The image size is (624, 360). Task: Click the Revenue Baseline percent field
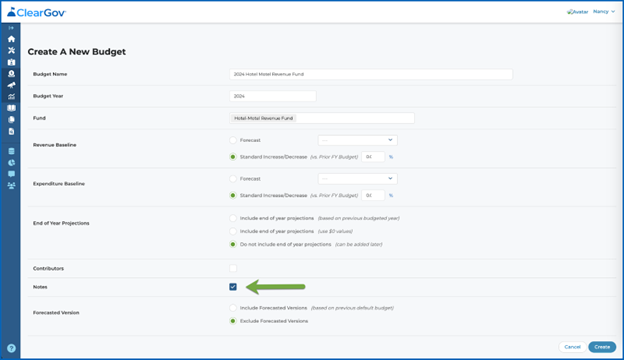click(x=373, y=157)
